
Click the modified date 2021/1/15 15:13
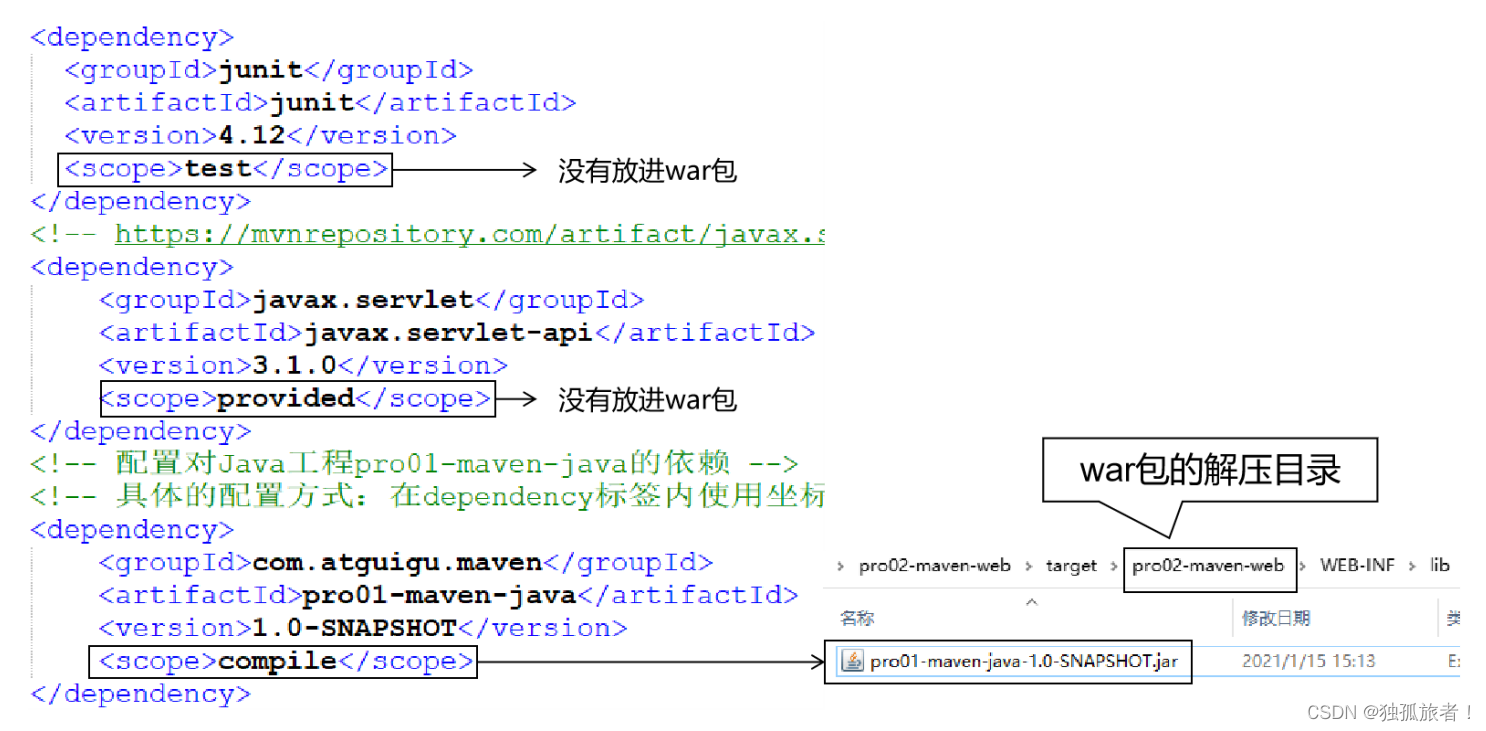1309,661
